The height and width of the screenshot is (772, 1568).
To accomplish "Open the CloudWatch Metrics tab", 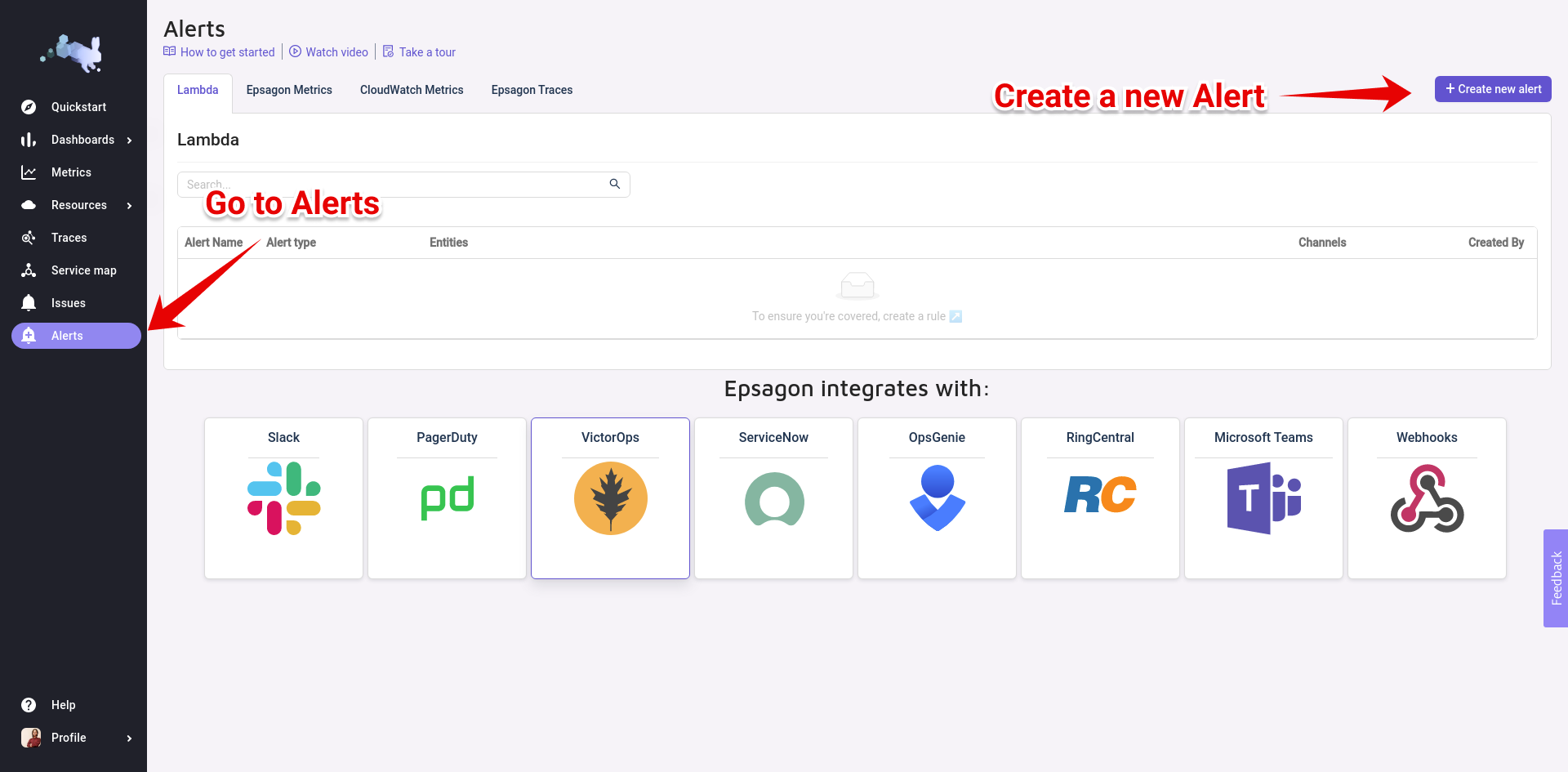I will point(412,90).
